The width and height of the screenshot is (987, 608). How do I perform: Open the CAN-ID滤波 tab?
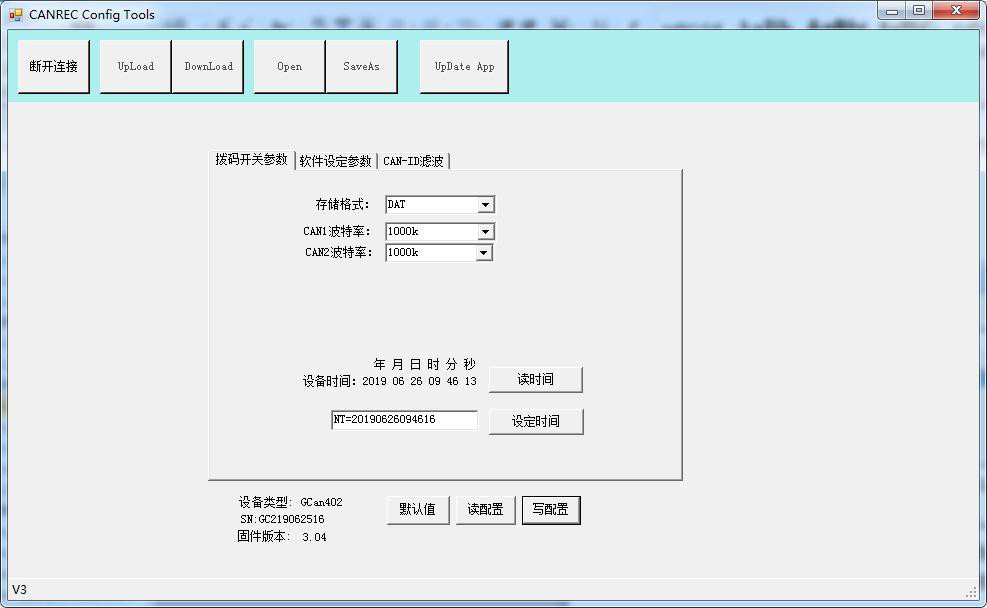(x=414, y=161)
